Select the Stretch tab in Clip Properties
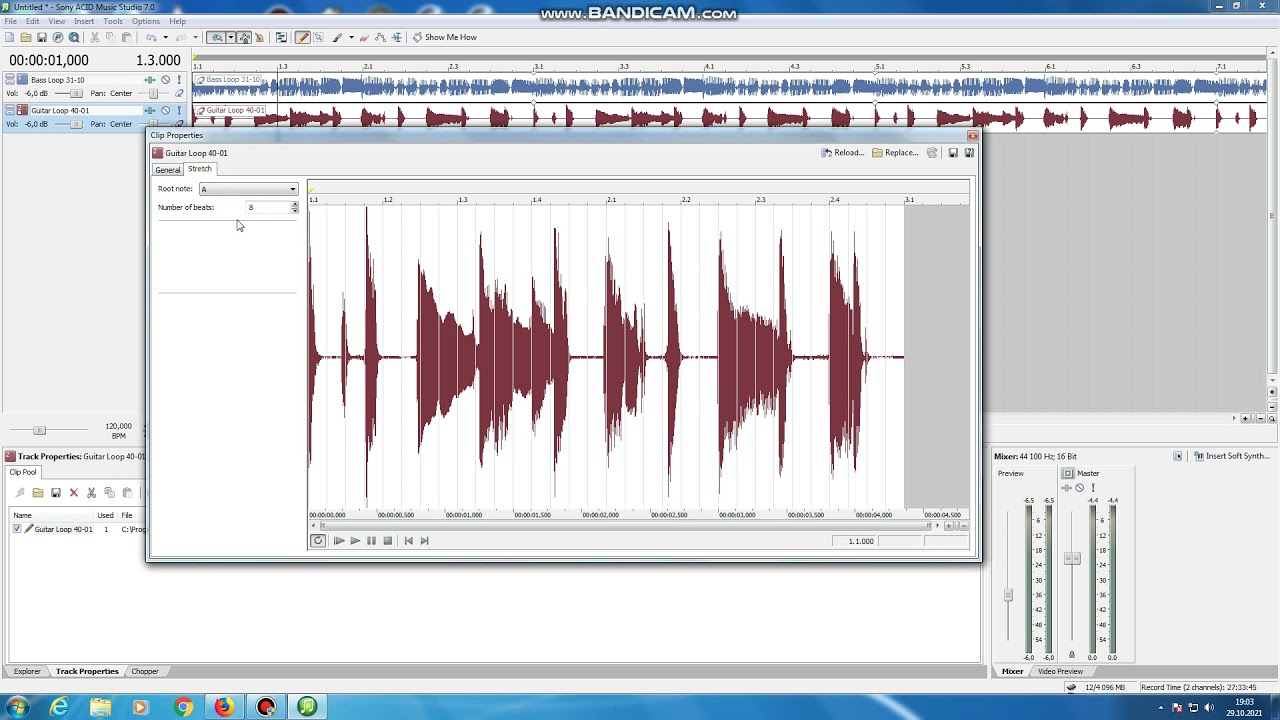Viewport: 1280px width, 720px height. pos(200,169)
